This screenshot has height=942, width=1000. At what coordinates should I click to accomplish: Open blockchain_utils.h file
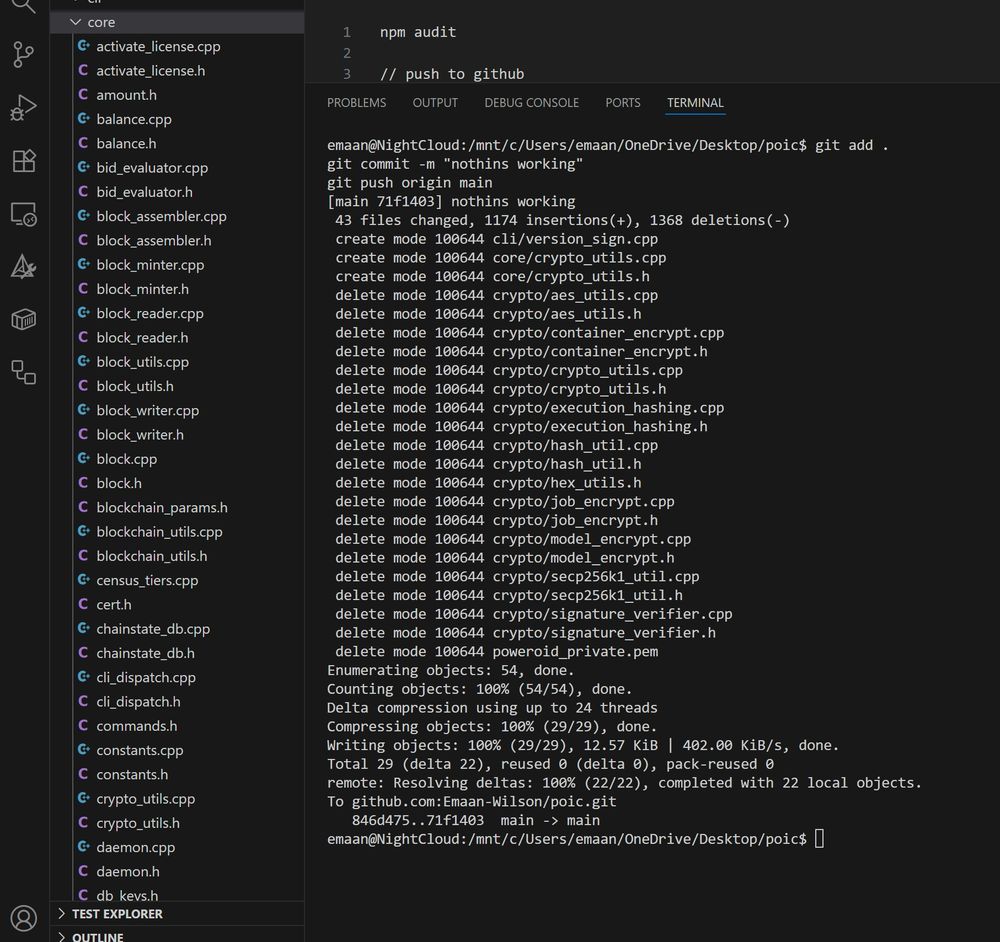[177, 556]
